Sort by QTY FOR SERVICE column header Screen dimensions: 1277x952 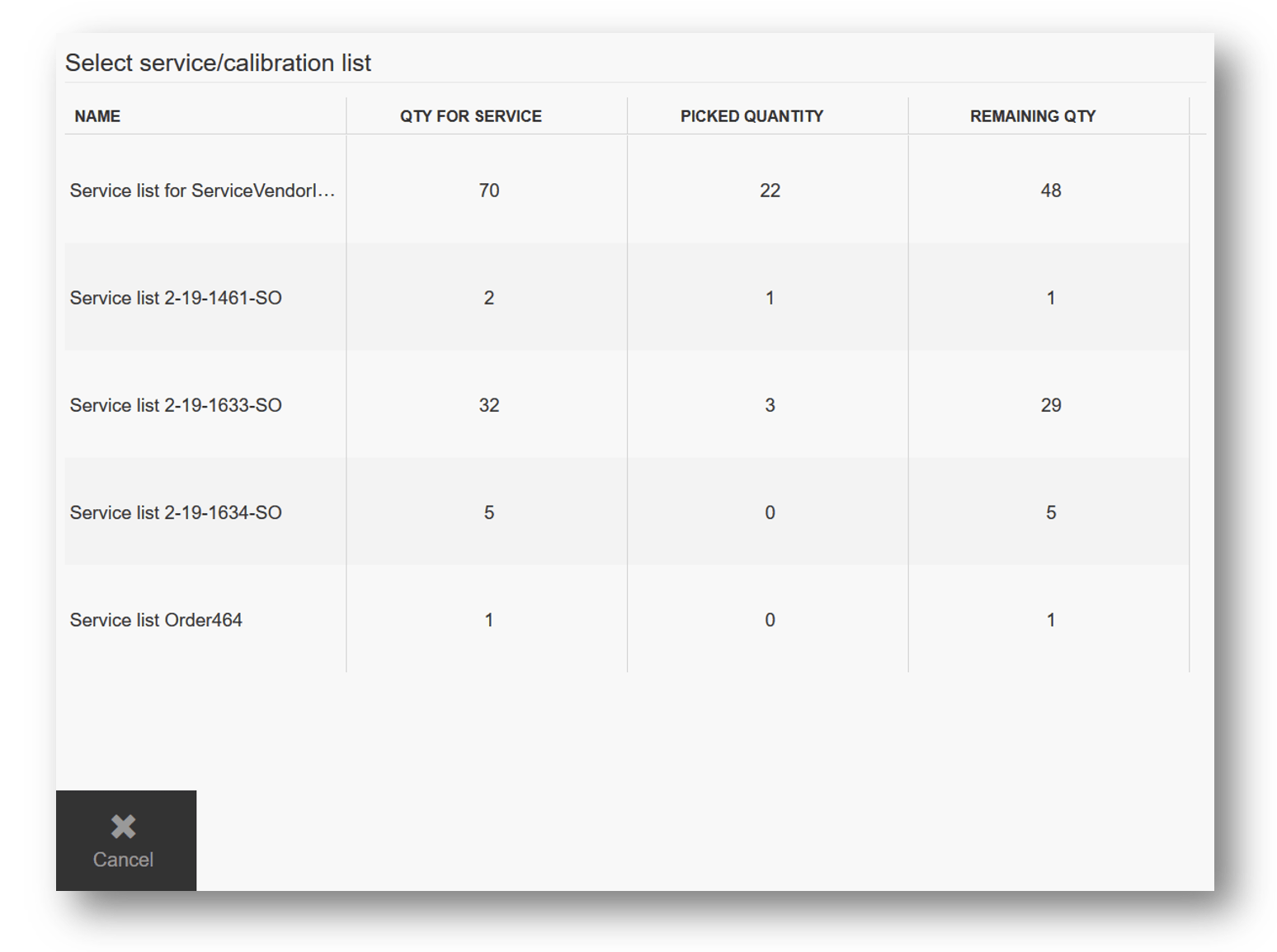[470, 116]
